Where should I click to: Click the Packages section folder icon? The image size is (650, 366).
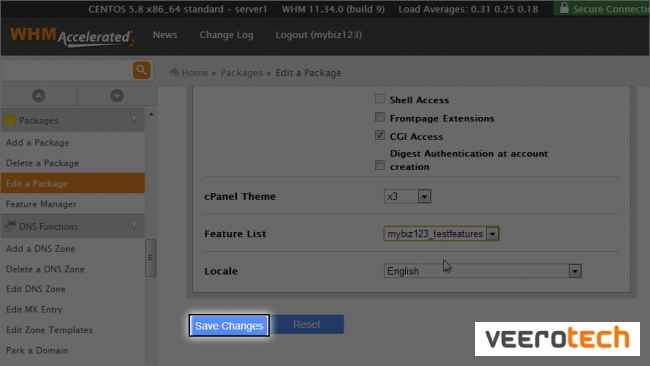coord(10,120)
